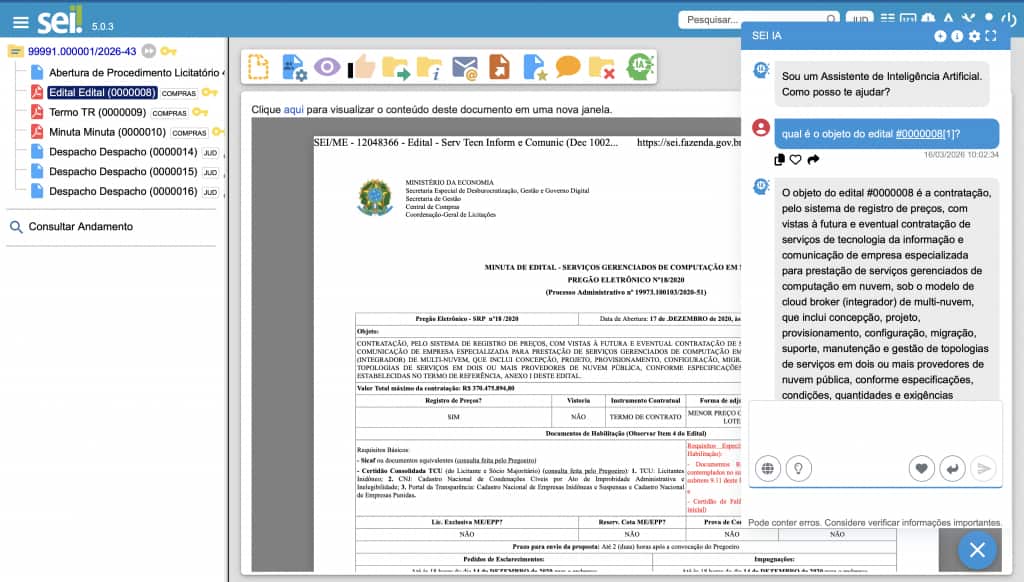Click the folder info icon

click(430, 68)
